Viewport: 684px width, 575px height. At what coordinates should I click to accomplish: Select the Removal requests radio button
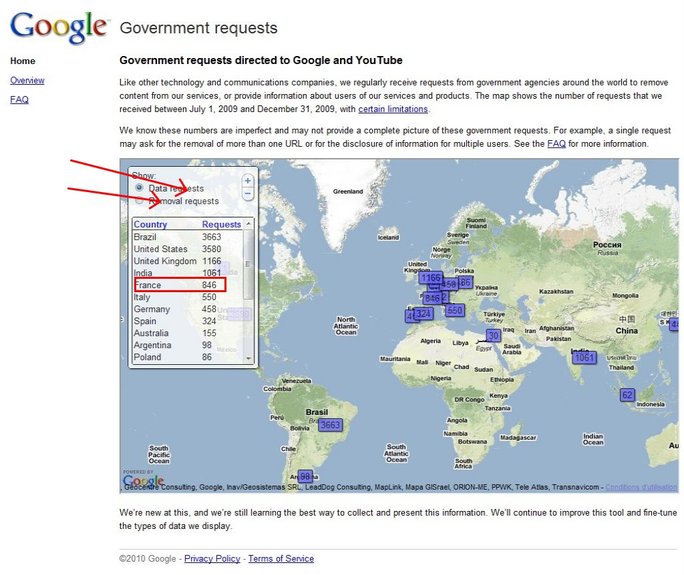point(139,201)
